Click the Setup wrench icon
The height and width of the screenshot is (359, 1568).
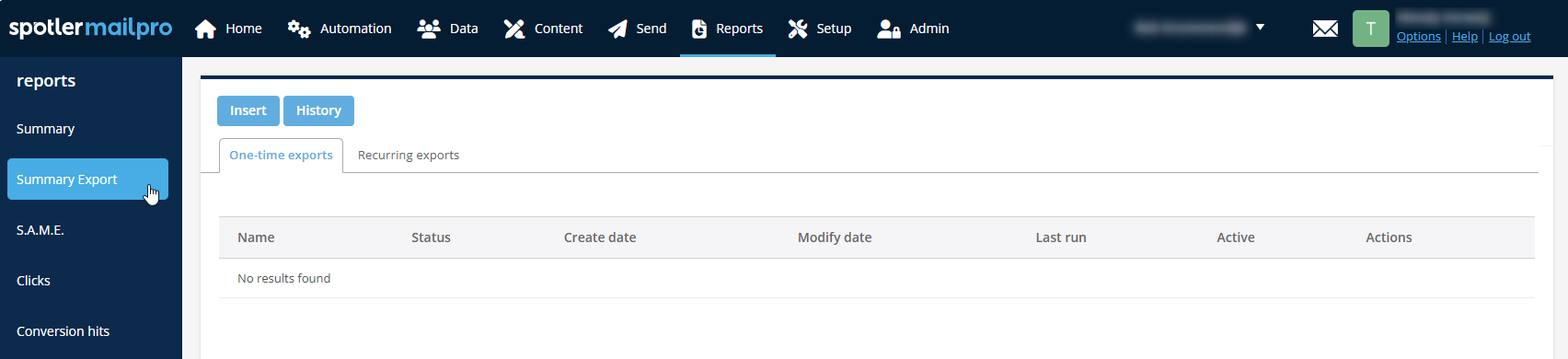pyautogui.click(x=797, y=29)
